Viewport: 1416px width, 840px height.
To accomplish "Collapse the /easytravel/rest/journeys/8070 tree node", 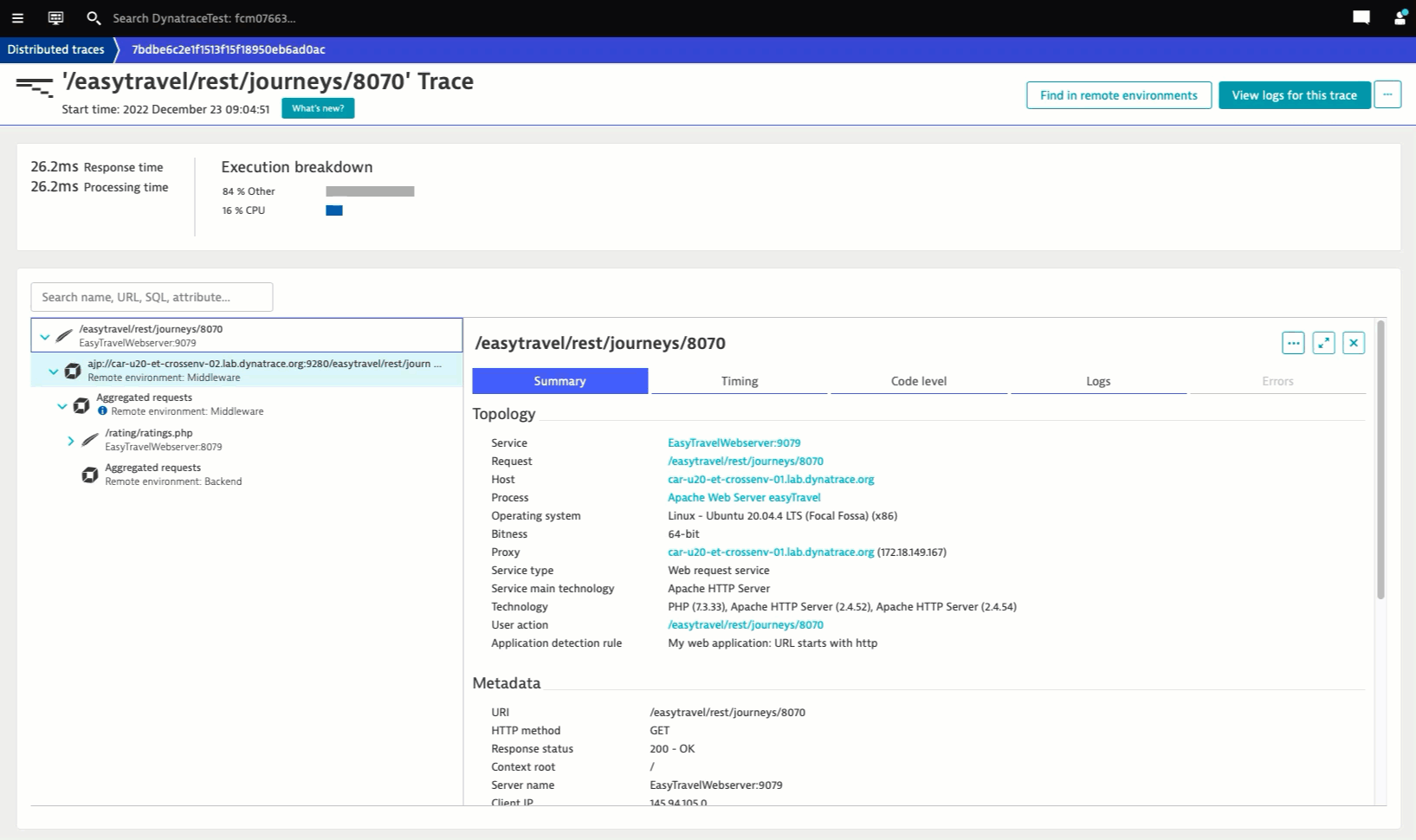I will [x=45, y=337].
